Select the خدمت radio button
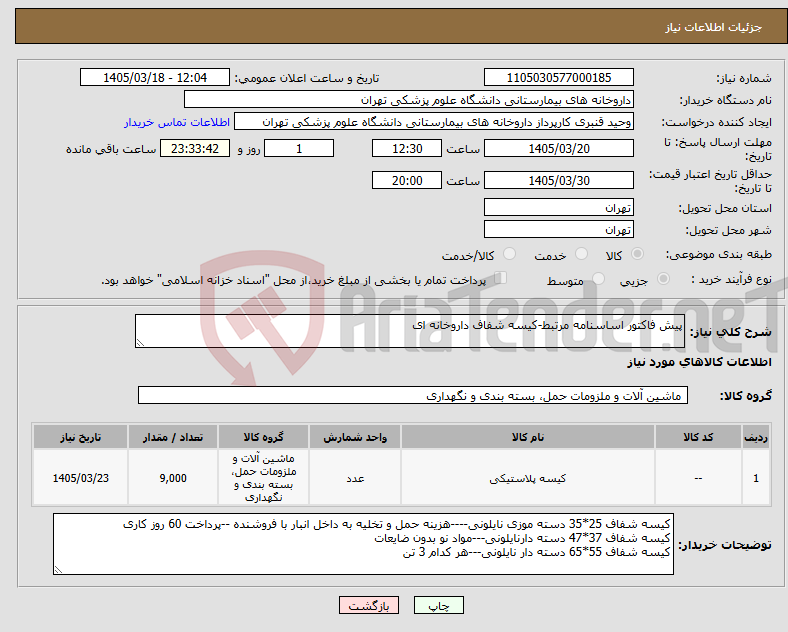Image resolution: width=788 pixels, height=632 pixels. pos(581,254)
